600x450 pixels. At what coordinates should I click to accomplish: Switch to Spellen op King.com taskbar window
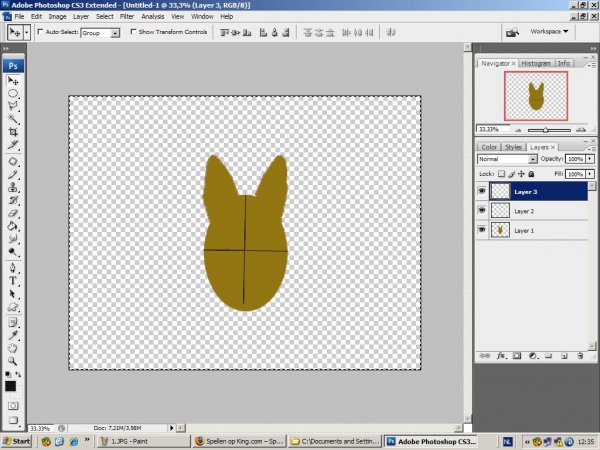tap(239, 441)
